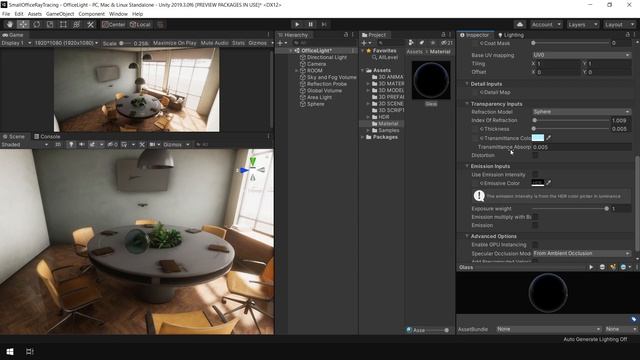Enable Maximize On Play

coord(174,43)
